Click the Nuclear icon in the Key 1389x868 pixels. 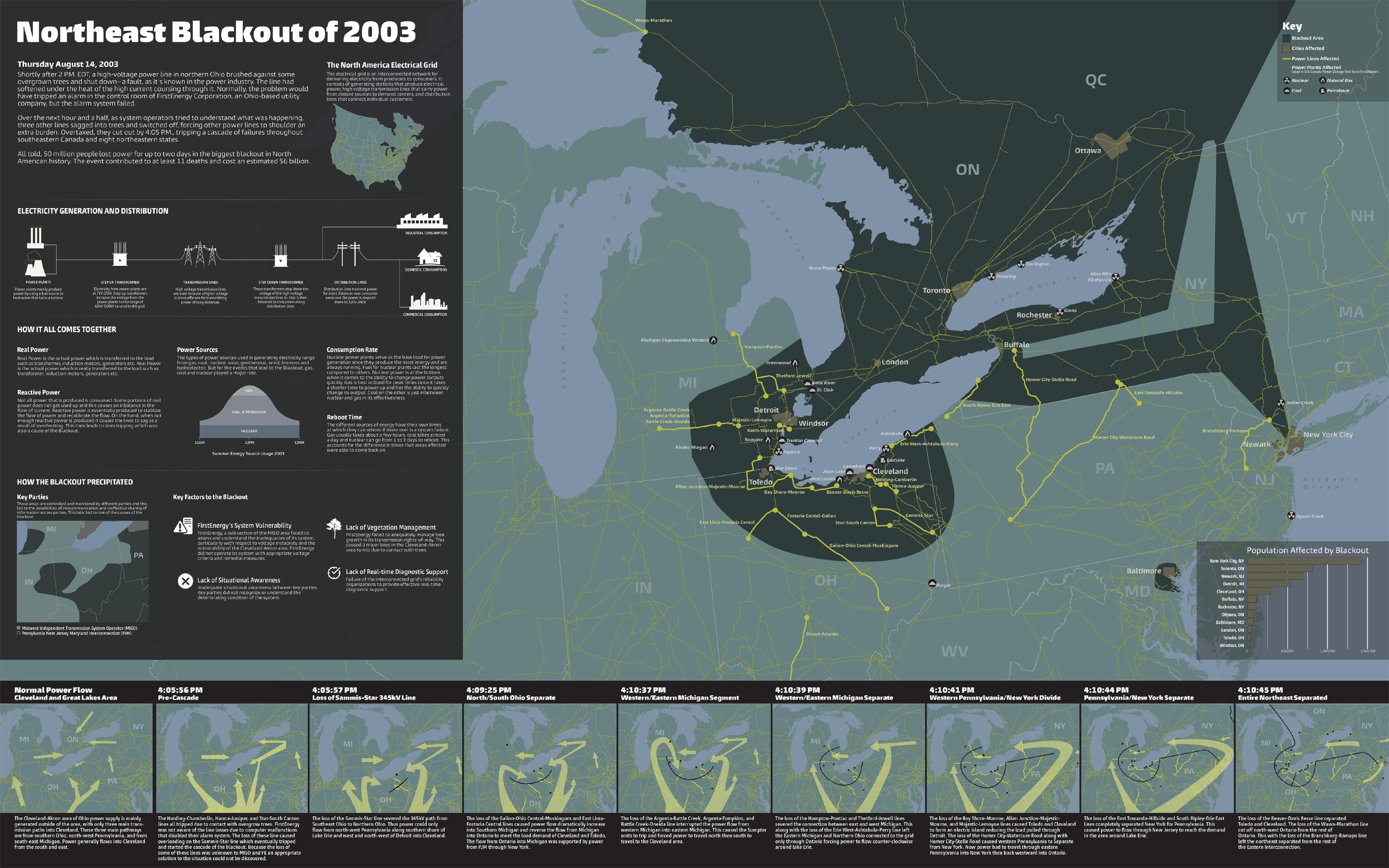[x=1287, y=80]
